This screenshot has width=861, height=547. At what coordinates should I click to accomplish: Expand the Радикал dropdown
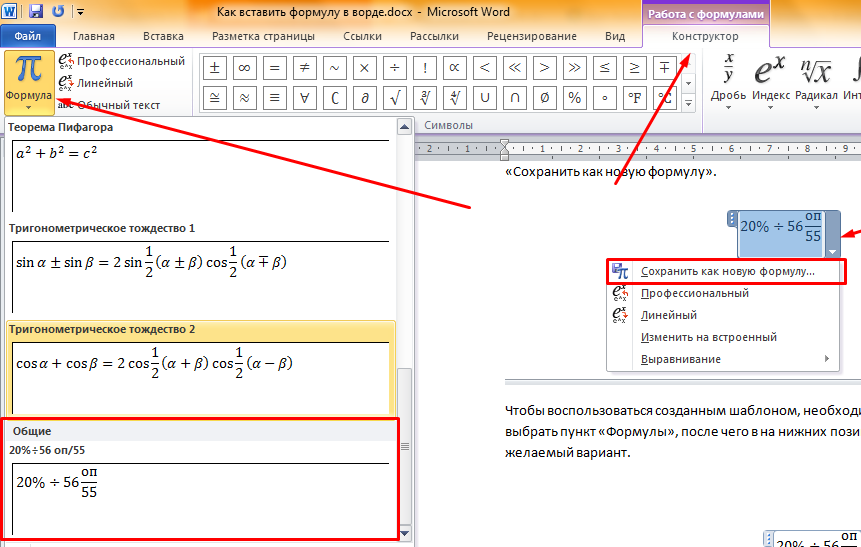click(x=816, y=80)
